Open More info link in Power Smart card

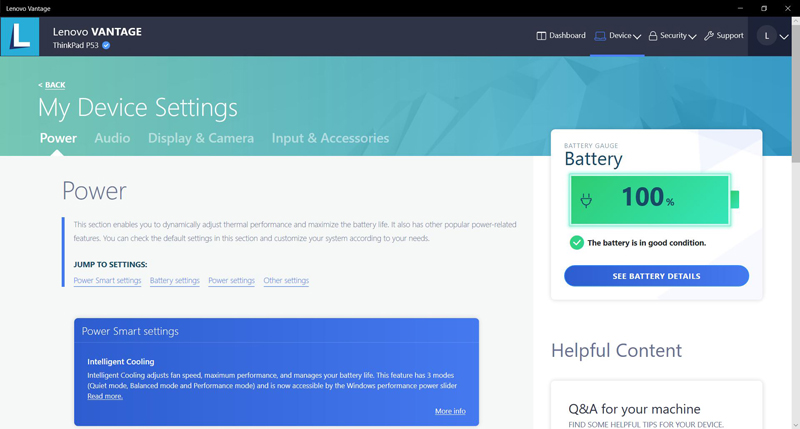tap(450, 411)
